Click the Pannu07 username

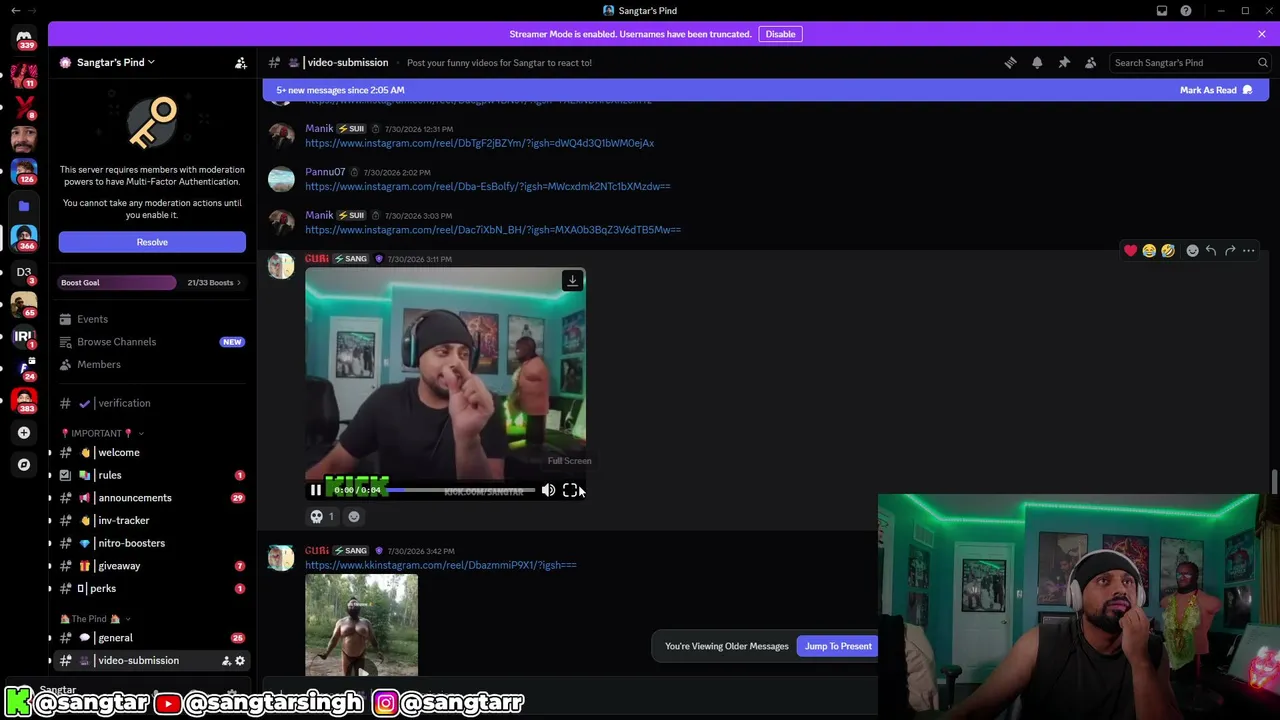pos(325,172)
